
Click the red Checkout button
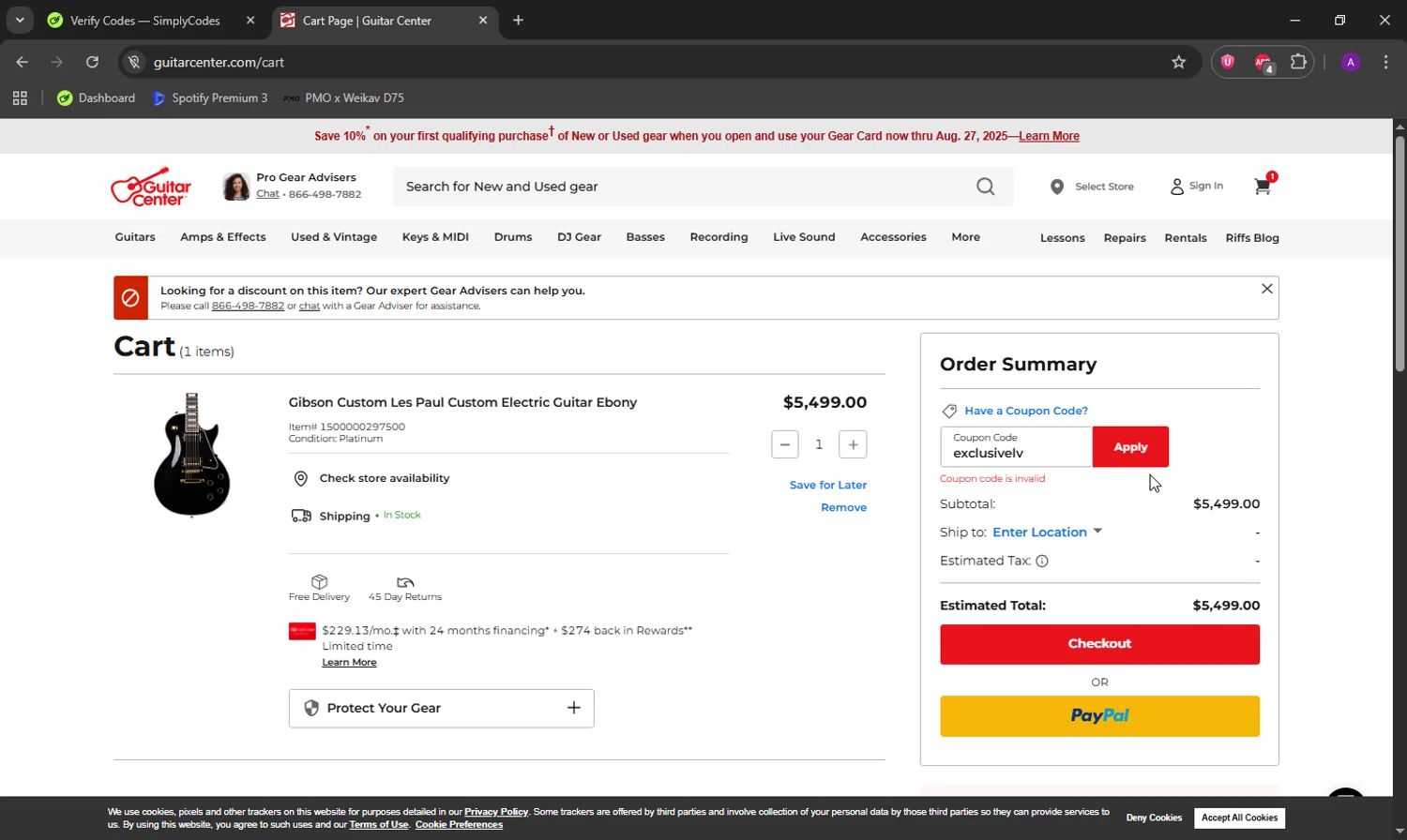click(1099, 644)
